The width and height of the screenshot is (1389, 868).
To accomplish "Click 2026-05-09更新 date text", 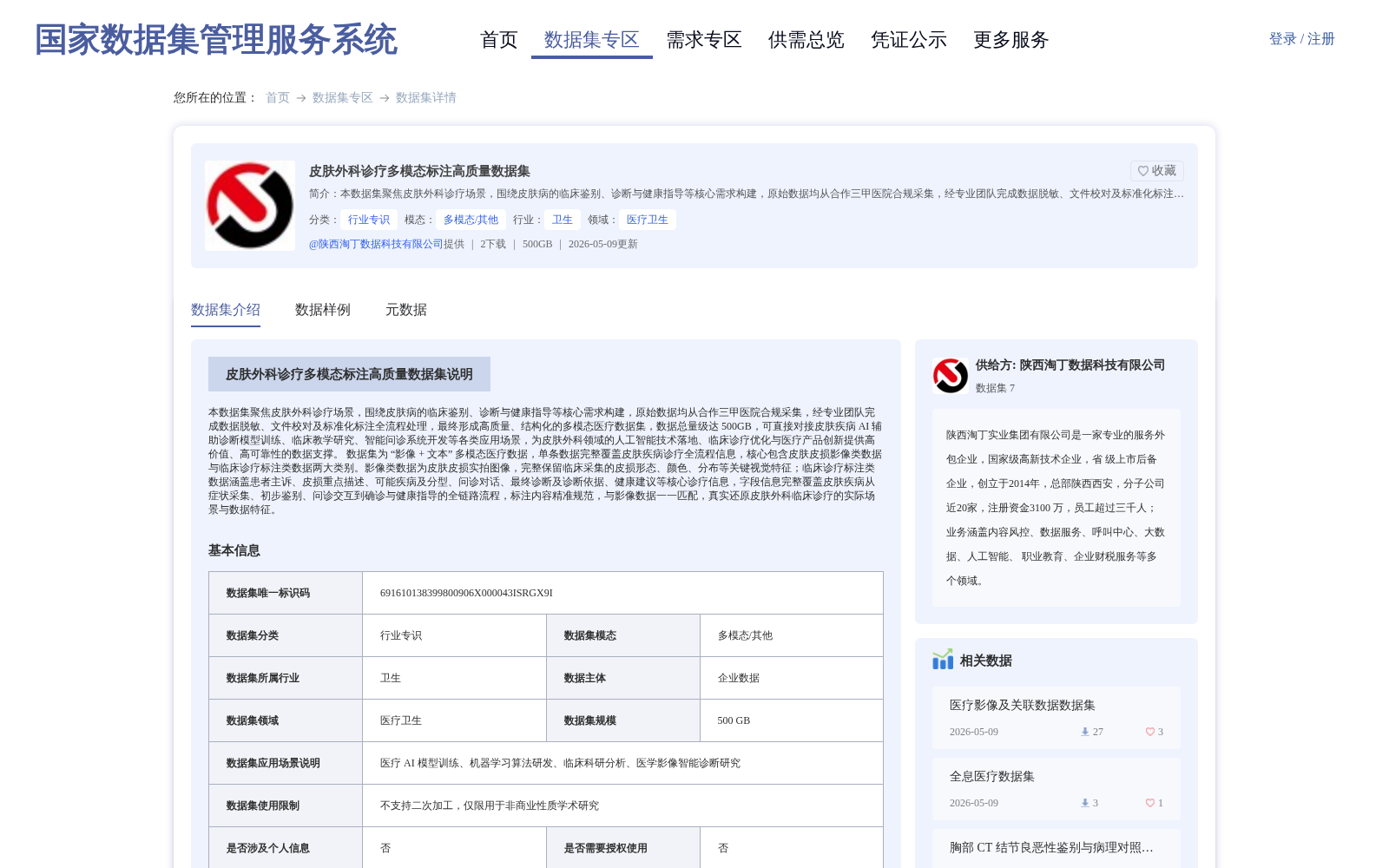I will [x=603, y=244].
